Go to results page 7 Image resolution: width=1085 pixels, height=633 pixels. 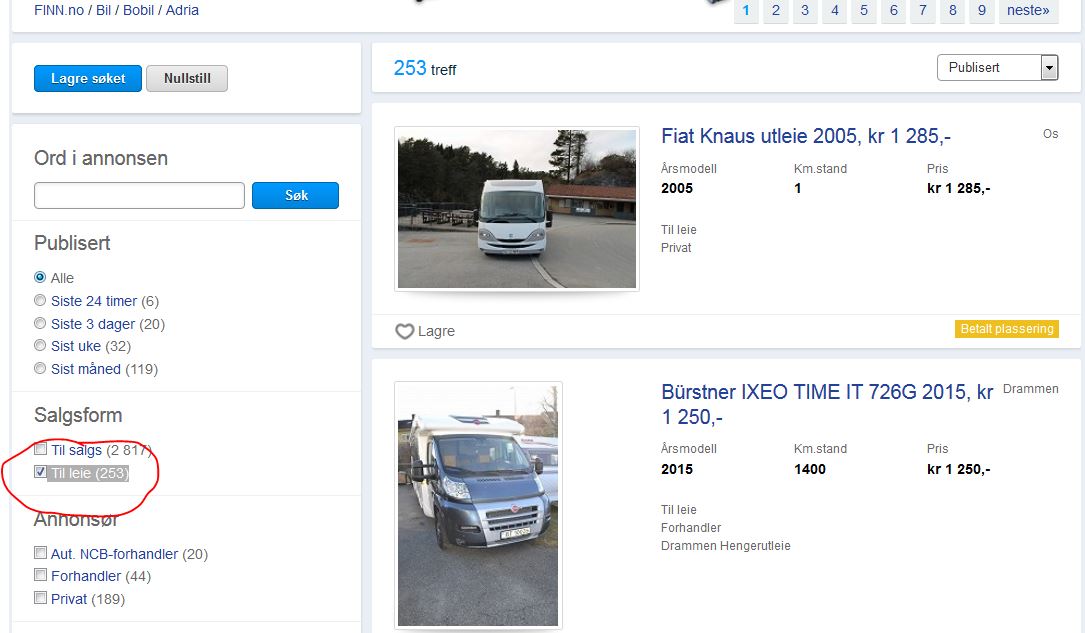pyautogui.click(x=922, y=10)
